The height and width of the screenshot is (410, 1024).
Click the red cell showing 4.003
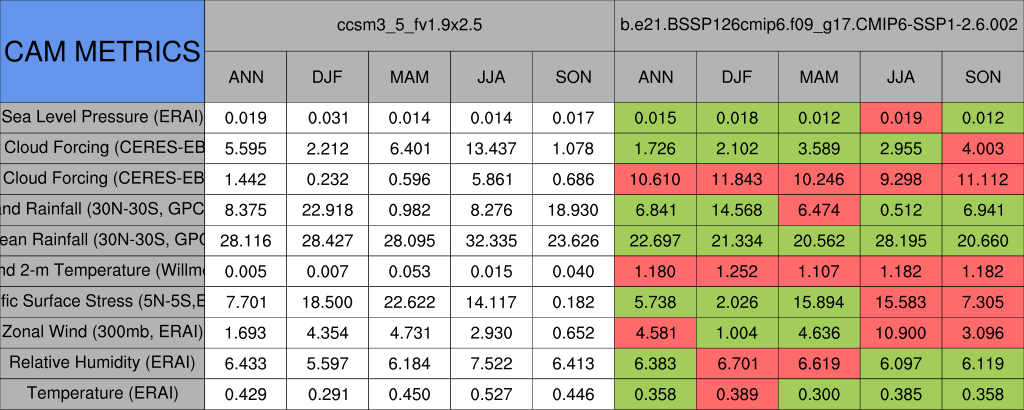[983, 148]
